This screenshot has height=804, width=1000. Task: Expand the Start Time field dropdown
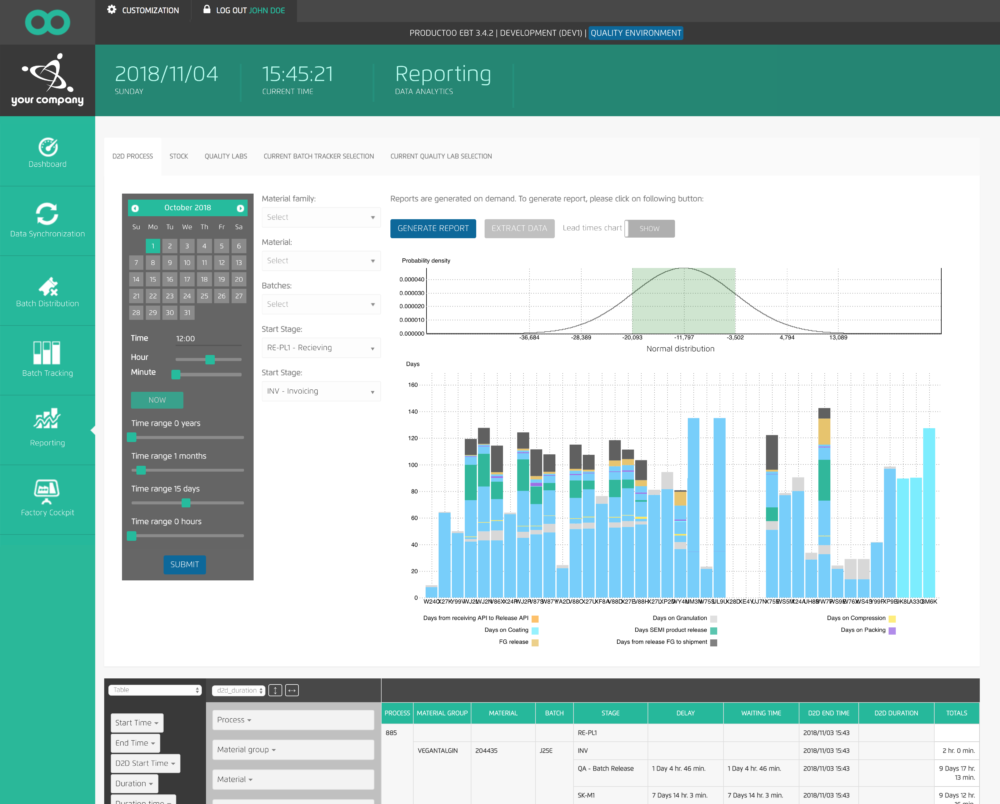pyautogui.click(x=137, y=723)
